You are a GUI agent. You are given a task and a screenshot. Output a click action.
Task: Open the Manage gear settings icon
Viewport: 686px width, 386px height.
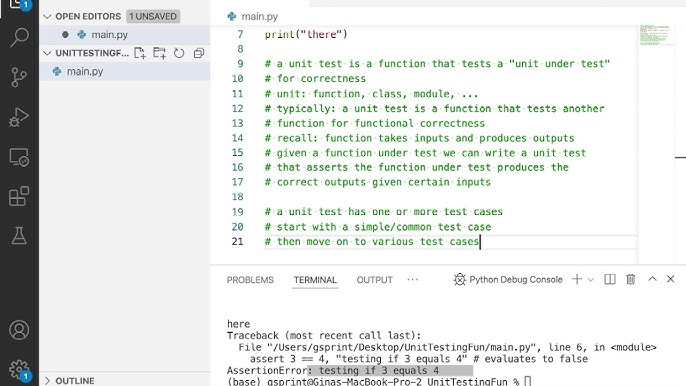point(19,370)
